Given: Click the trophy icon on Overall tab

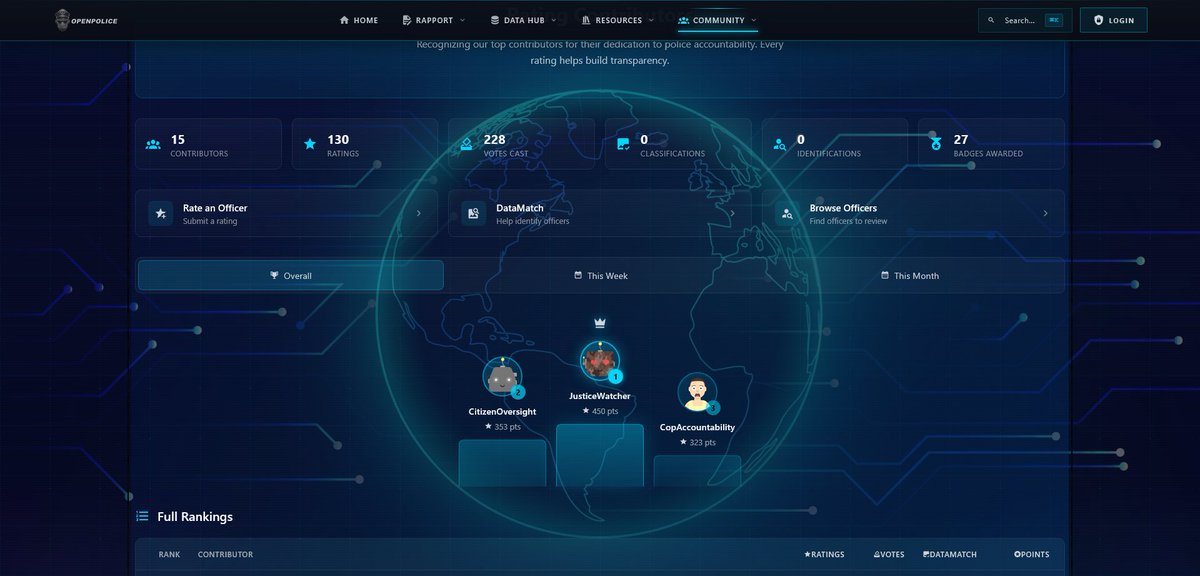Looking at the screenshot, I should click(x=274, y=275).
